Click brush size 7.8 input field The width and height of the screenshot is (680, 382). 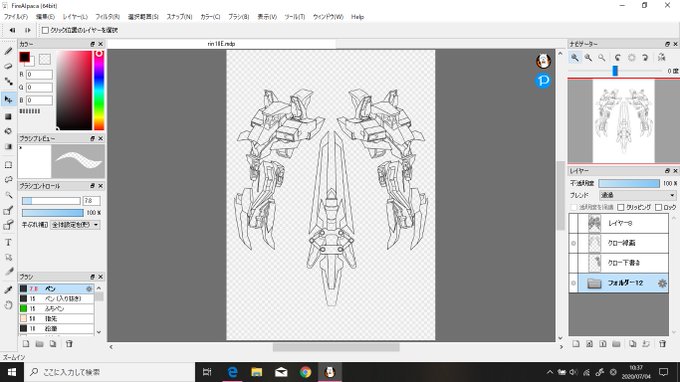[92, 201]
